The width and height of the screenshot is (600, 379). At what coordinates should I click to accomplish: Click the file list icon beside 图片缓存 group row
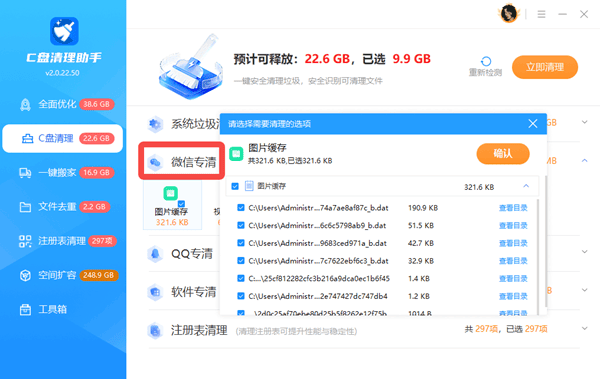[x=249, y=186]
